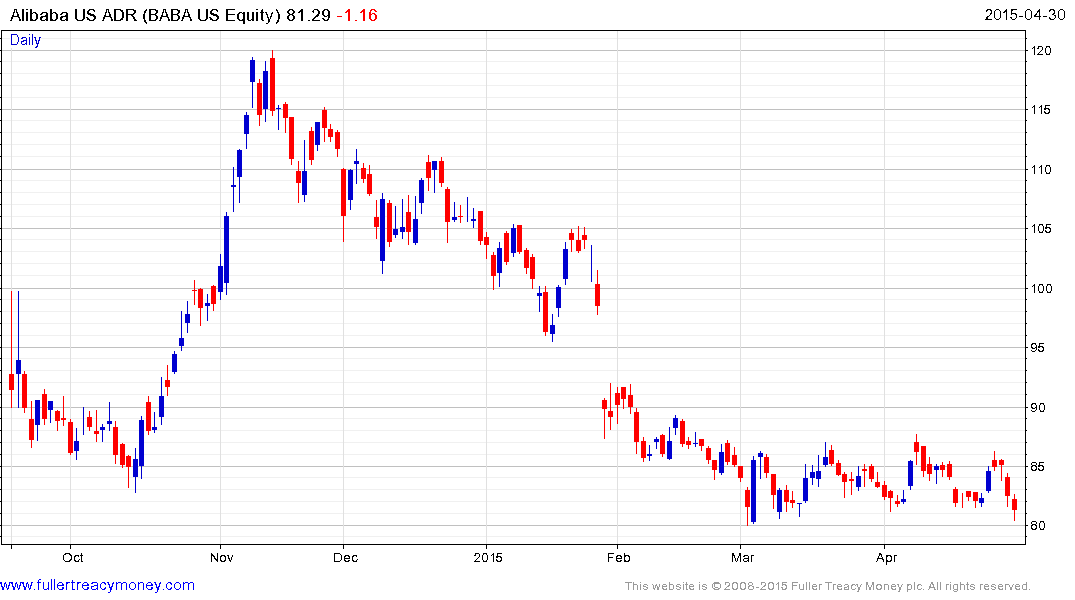The height and width of the screenshot is (600, 1075).
Task: Click the Nov date axis label
Action: pos(221,557)
